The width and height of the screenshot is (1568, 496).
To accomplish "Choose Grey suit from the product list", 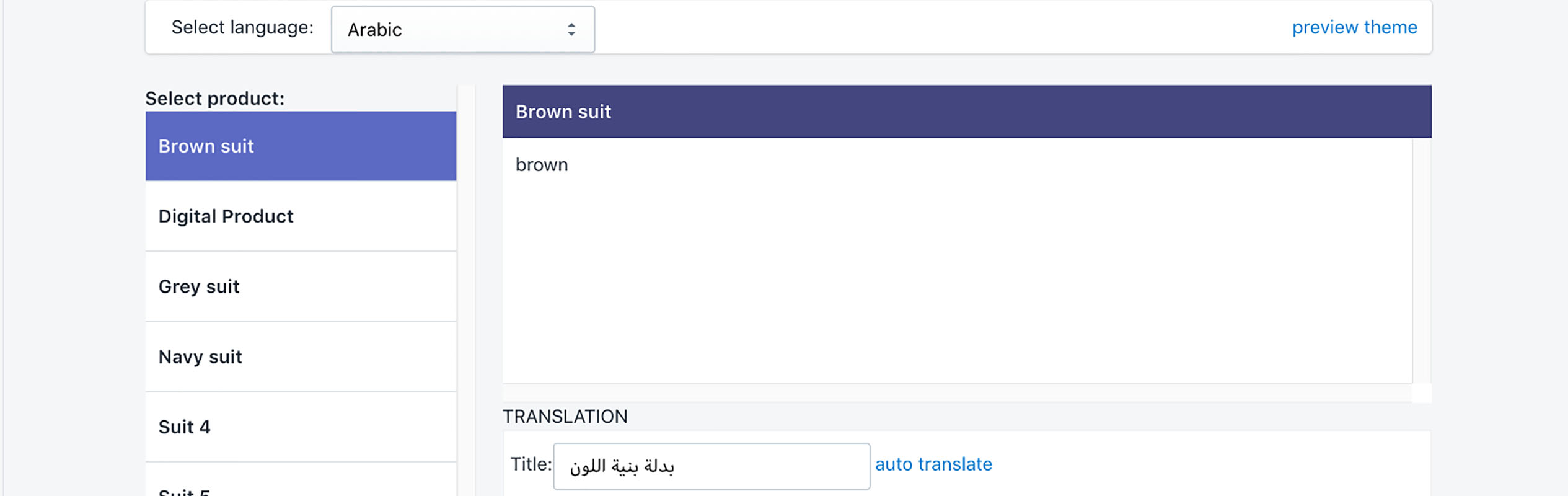I will (x=300, y=286).
